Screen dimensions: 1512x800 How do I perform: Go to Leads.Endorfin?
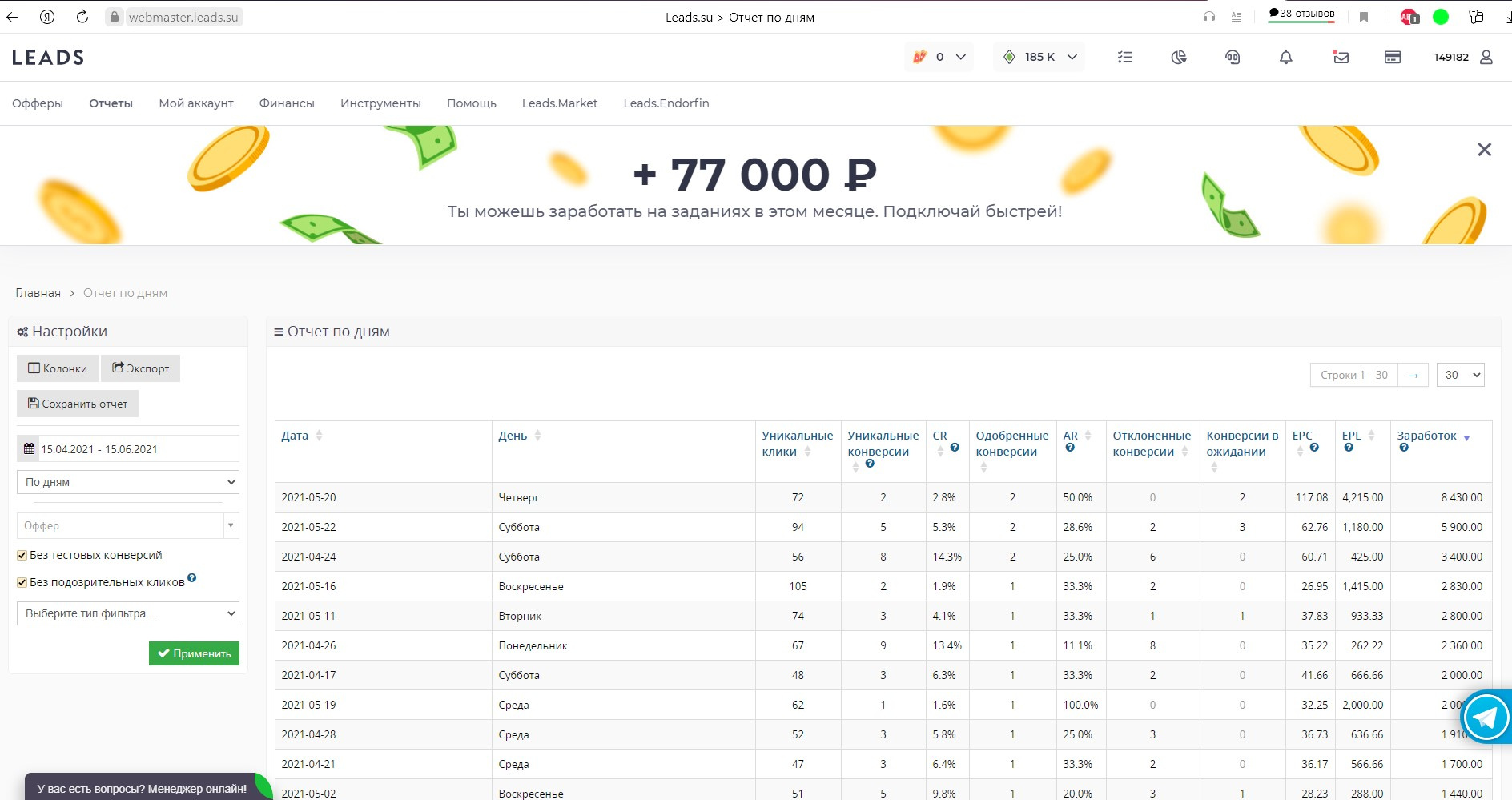pyautogui.click(x=666, y=103)
